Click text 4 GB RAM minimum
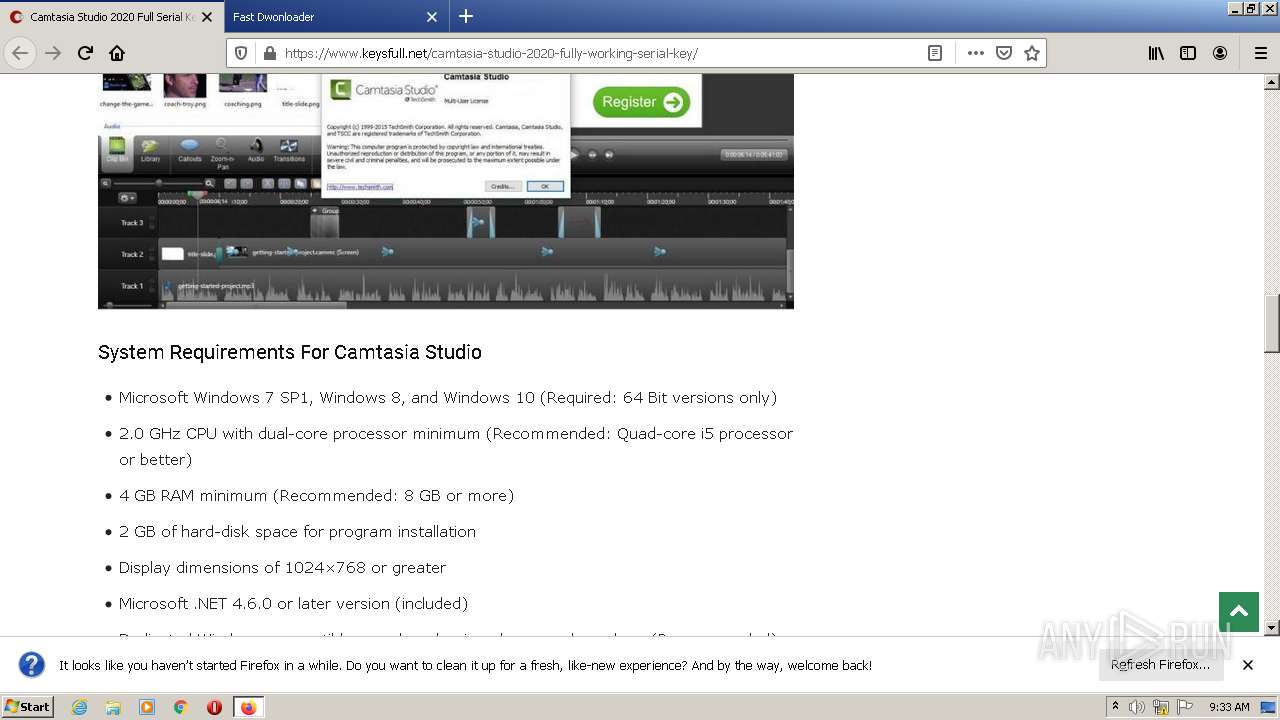Viewport: 1280px width, 720px height. coord(195,496)
